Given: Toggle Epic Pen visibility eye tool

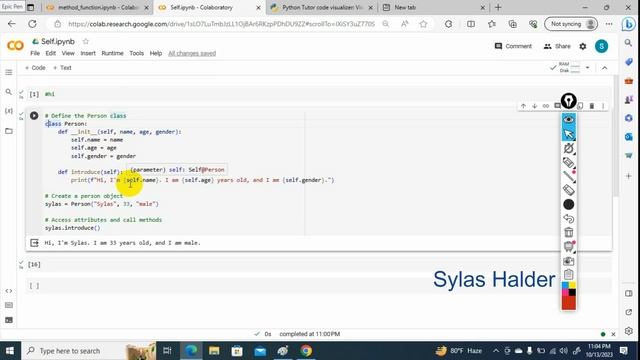Looking at the screenshot, I should tap(569, 119).
